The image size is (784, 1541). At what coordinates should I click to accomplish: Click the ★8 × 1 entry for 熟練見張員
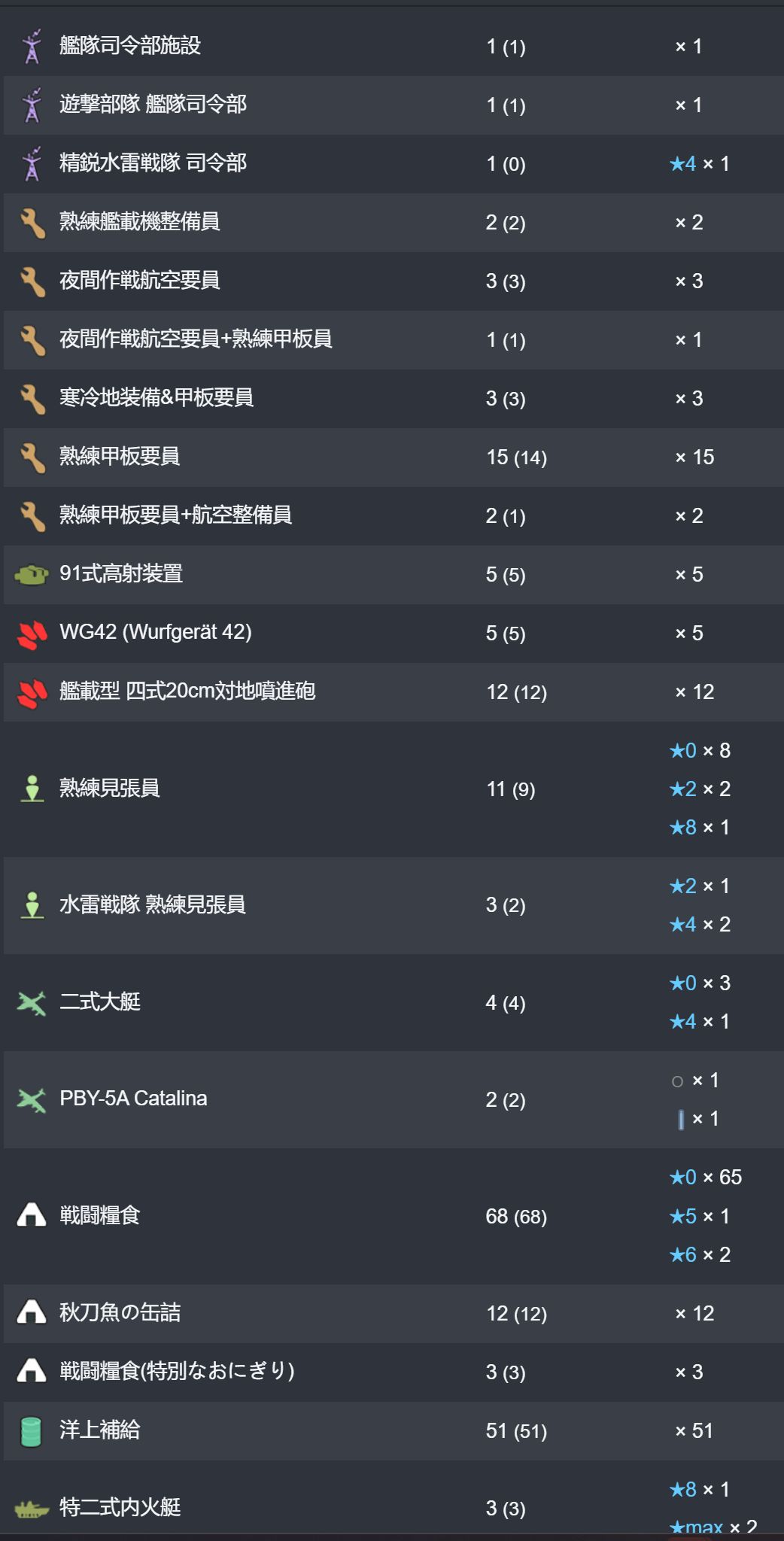[x=700, y=828]
